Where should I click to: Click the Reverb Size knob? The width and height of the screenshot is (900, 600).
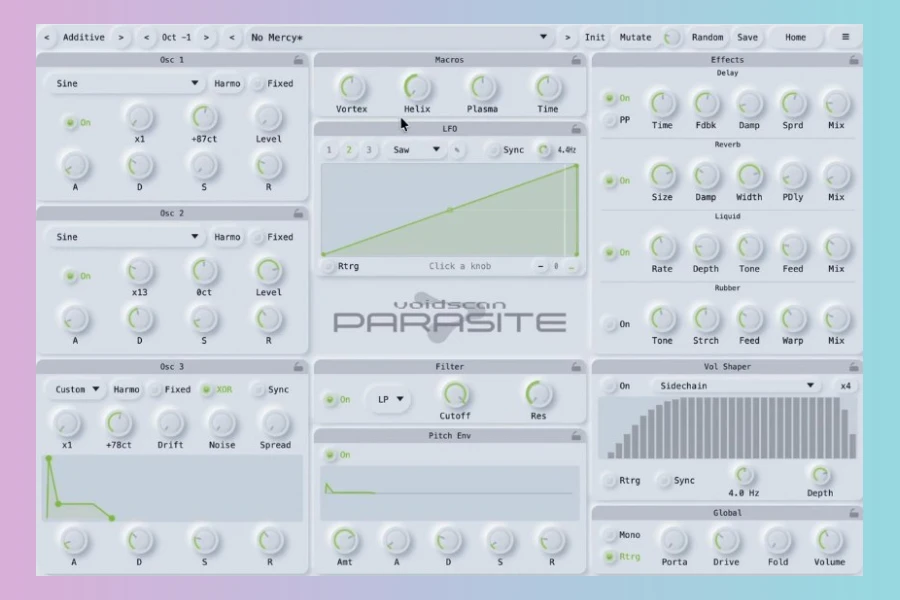click(x=662, y=176)
